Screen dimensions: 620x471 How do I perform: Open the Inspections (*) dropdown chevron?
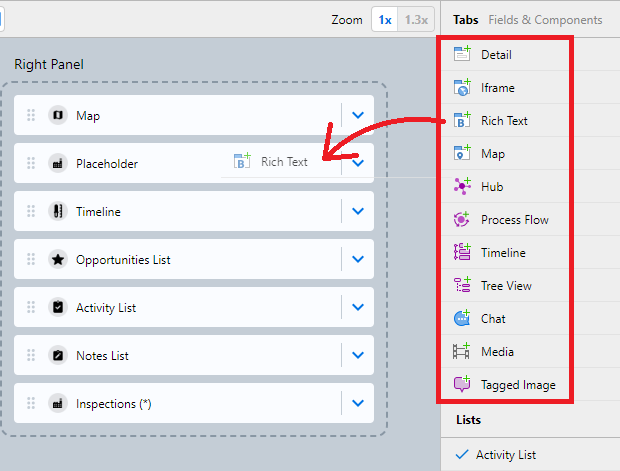pos(358,404)
